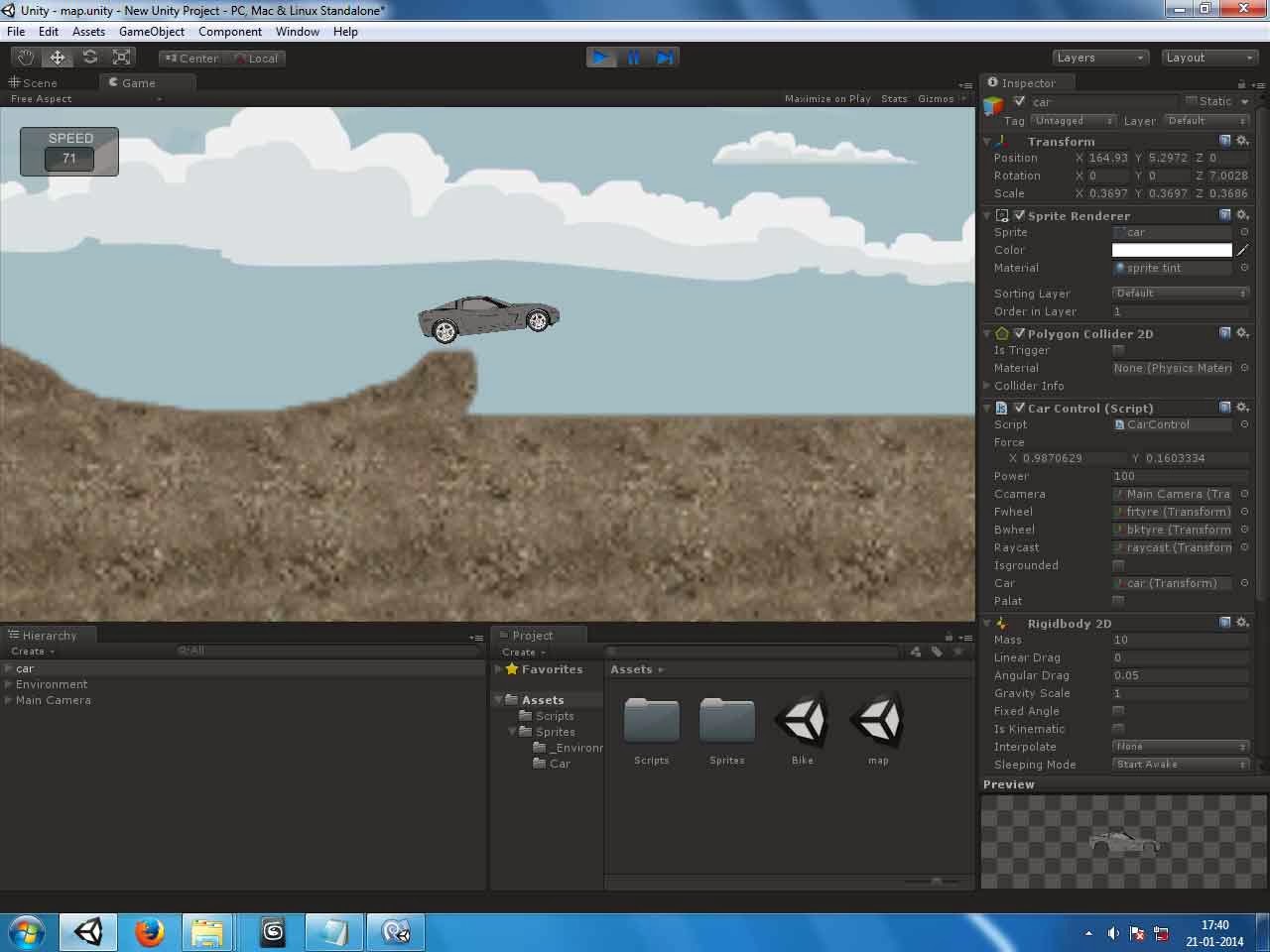Select the Scale tool

pos(121,57)
